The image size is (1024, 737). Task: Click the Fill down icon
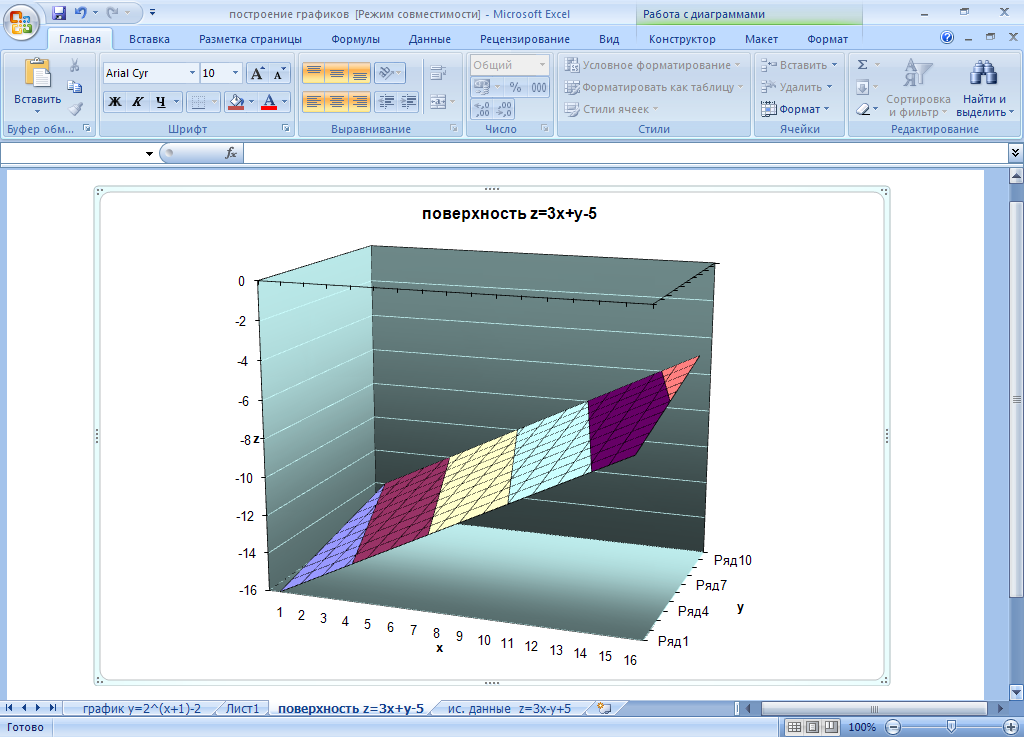tap(863, 87)
